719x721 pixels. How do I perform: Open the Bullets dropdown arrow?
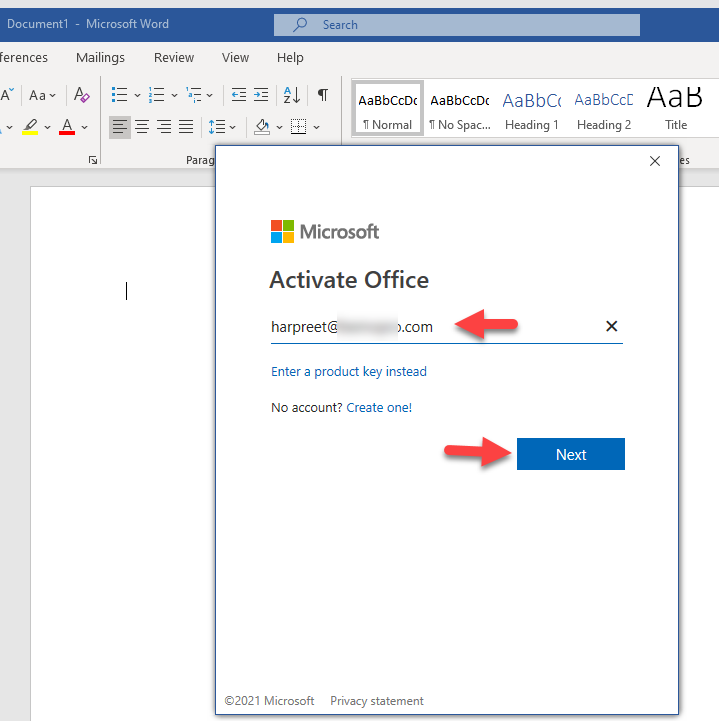[x=137, y=95]
